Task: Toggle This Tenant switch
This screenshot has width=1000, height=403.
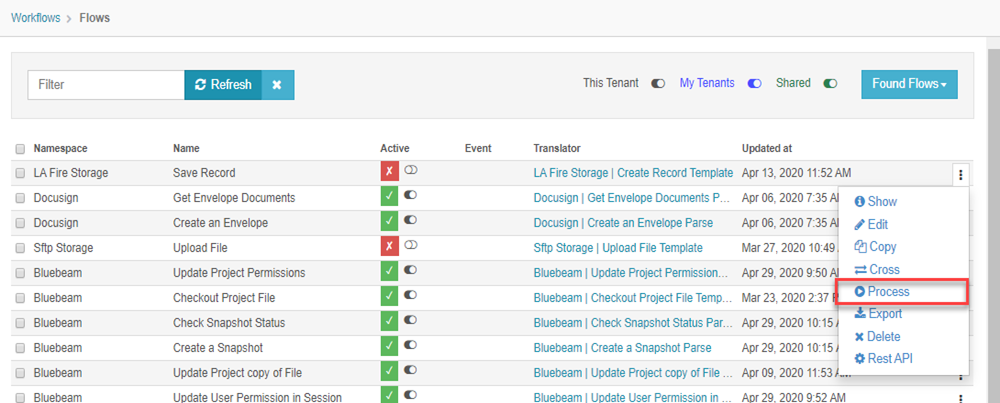Action: [658, 84]
